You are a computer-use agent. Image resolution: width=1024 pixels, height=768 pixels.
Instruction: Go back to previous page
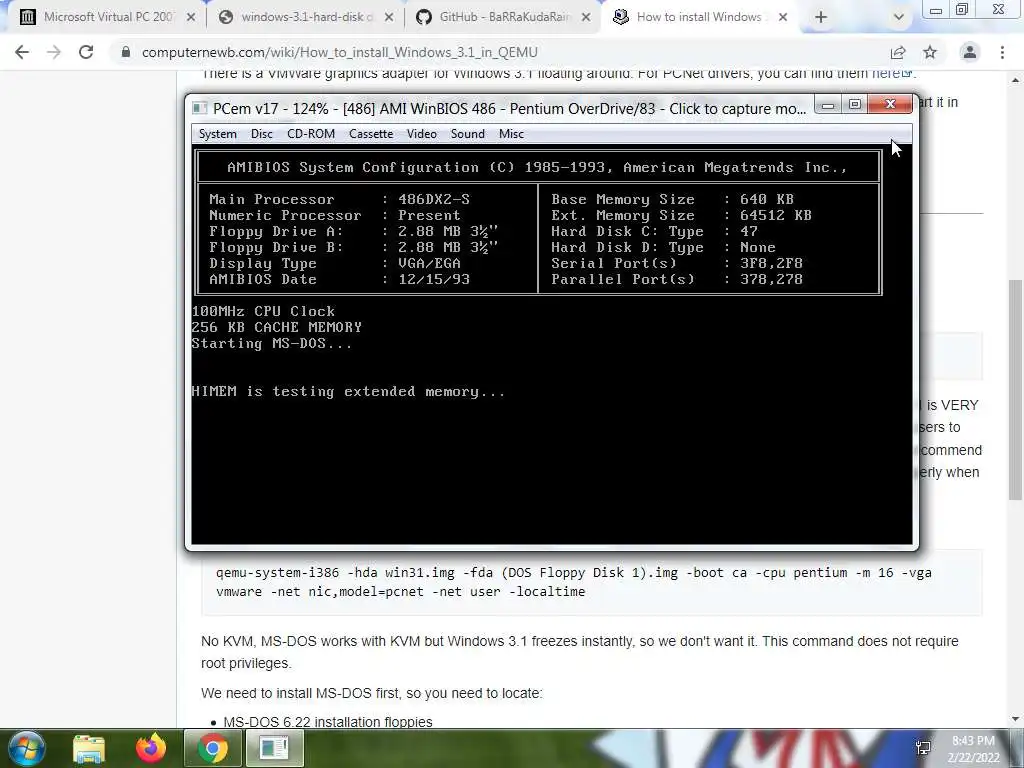[x=22, y=52]
